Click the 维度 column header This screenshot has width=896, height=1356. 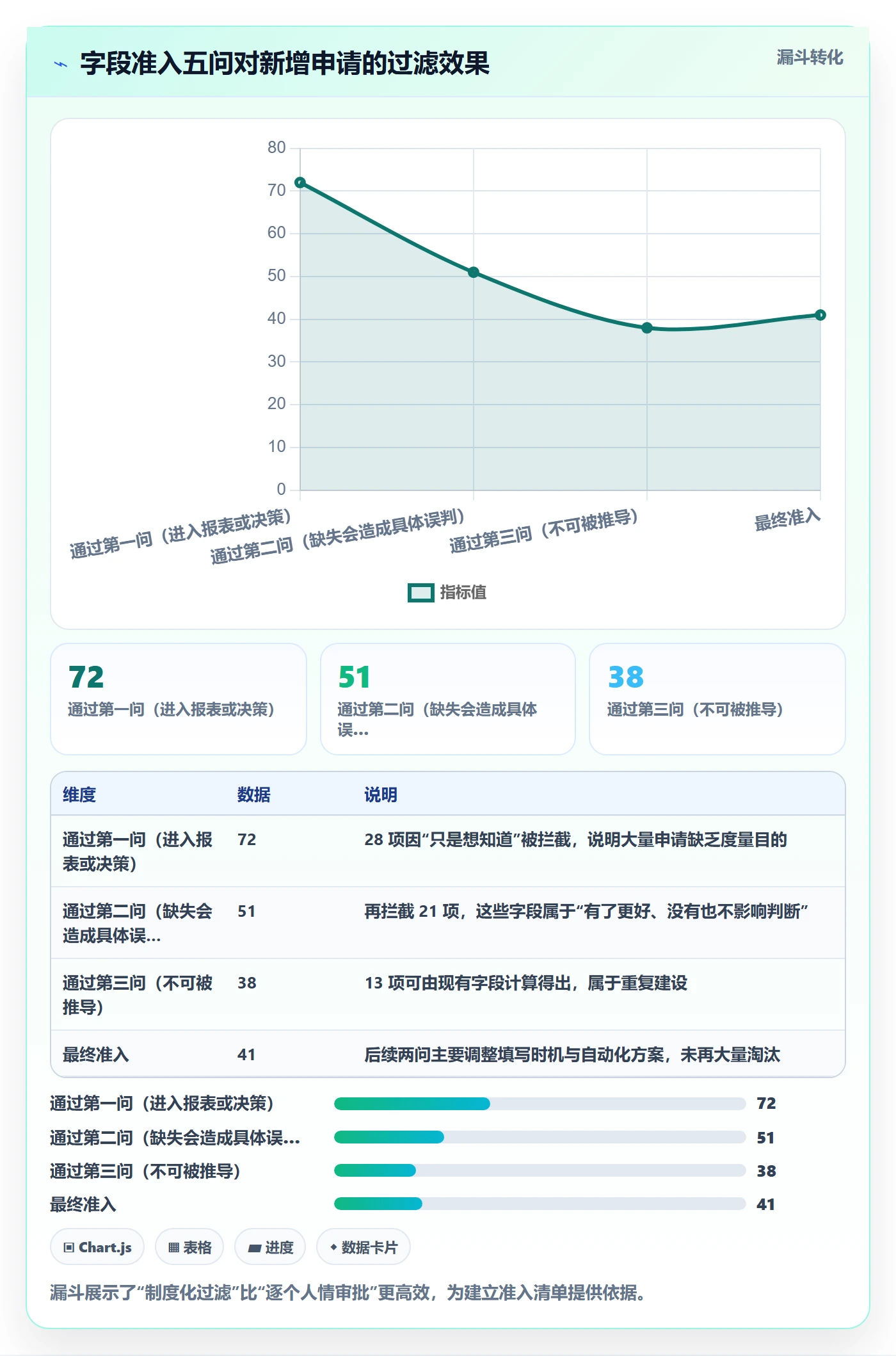(79, 795)
